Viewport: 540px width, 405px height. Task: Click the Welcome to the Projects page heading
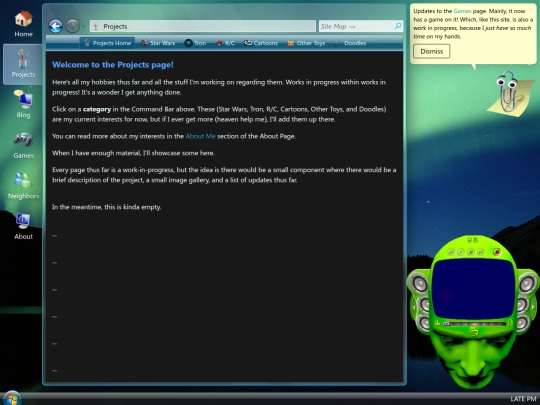click(113, 65)
